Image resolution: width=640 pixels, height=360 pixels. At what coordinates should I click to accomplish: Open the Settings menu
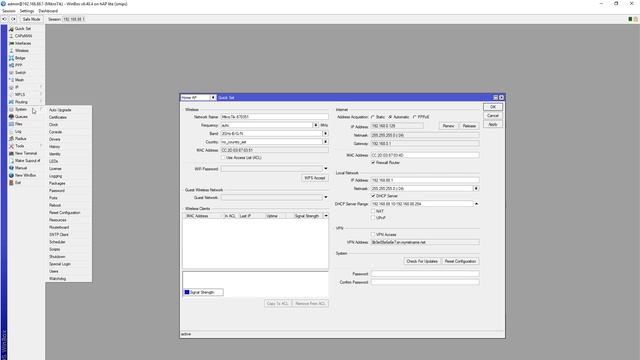tap(27, 11)
